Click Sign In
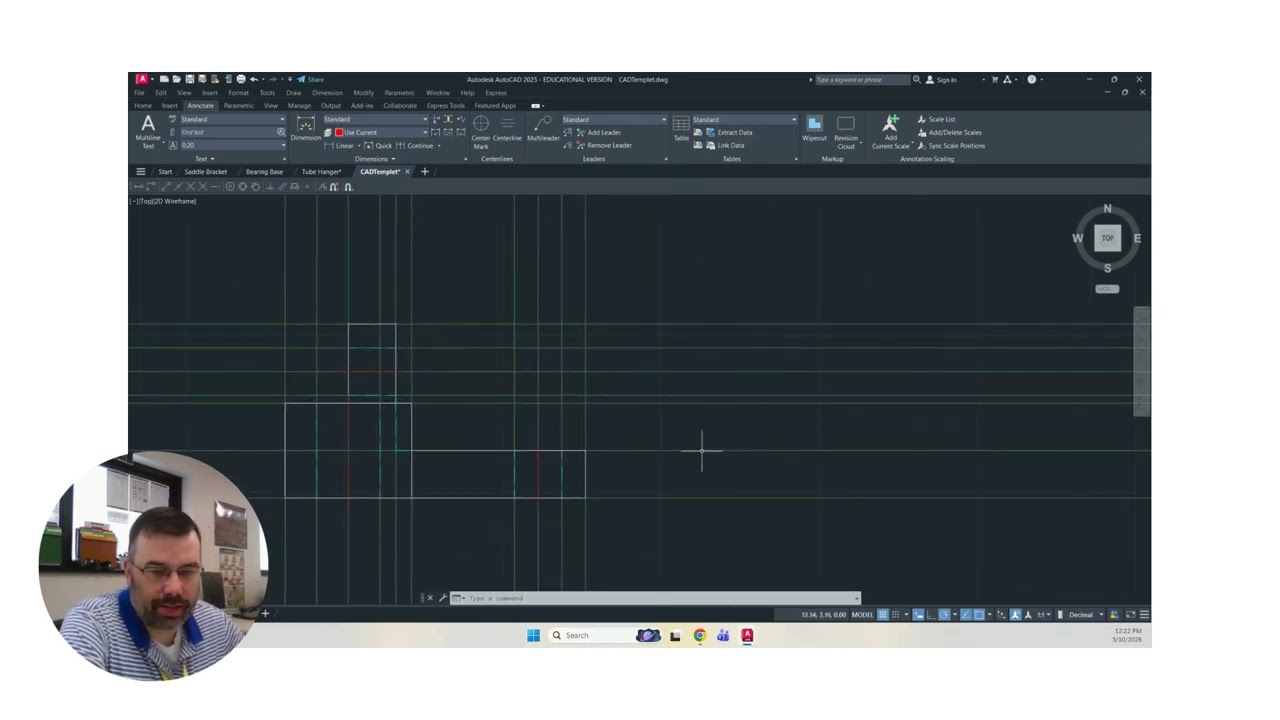Image resolution: width=1280 pixels, height=720 pixels. 941,79
